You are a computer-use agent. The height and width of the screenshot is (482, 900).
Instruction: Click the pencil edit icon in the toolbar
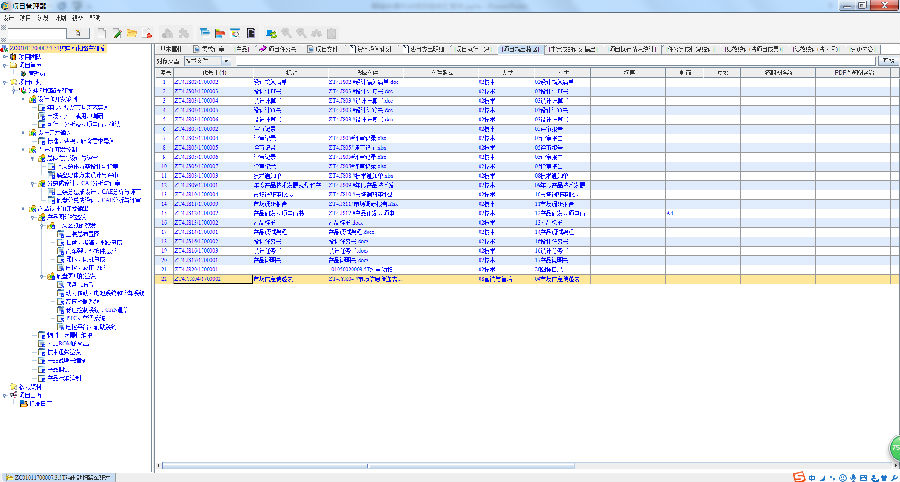[x=117, y=33]
